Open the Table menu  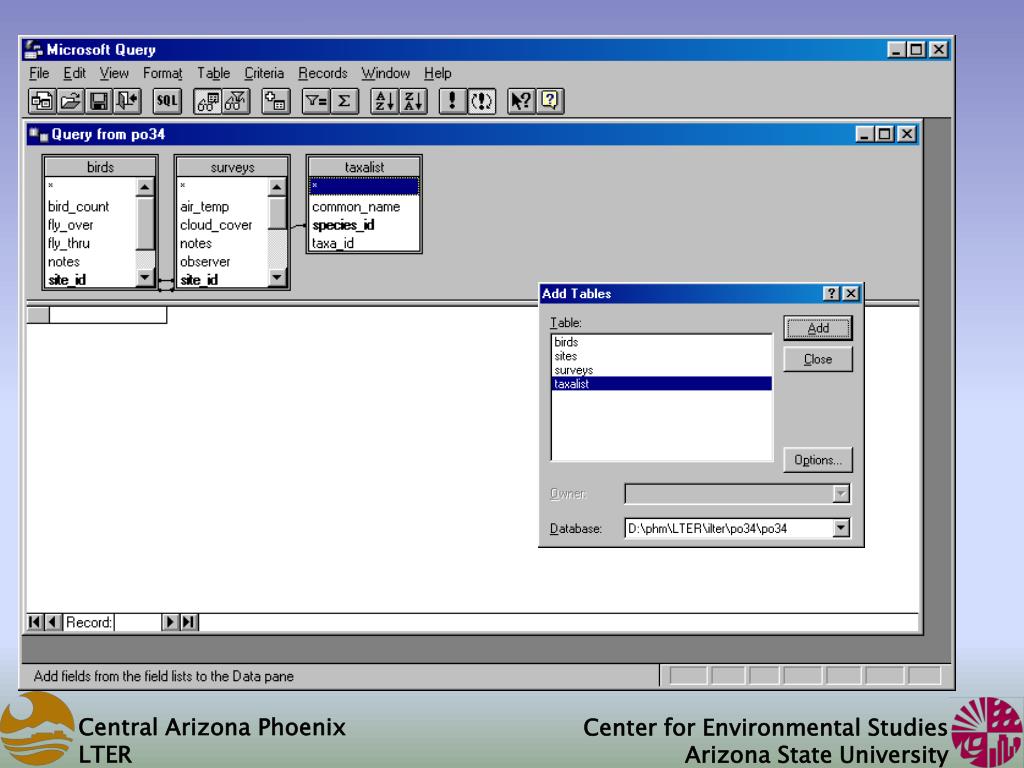tap(214, 73)
